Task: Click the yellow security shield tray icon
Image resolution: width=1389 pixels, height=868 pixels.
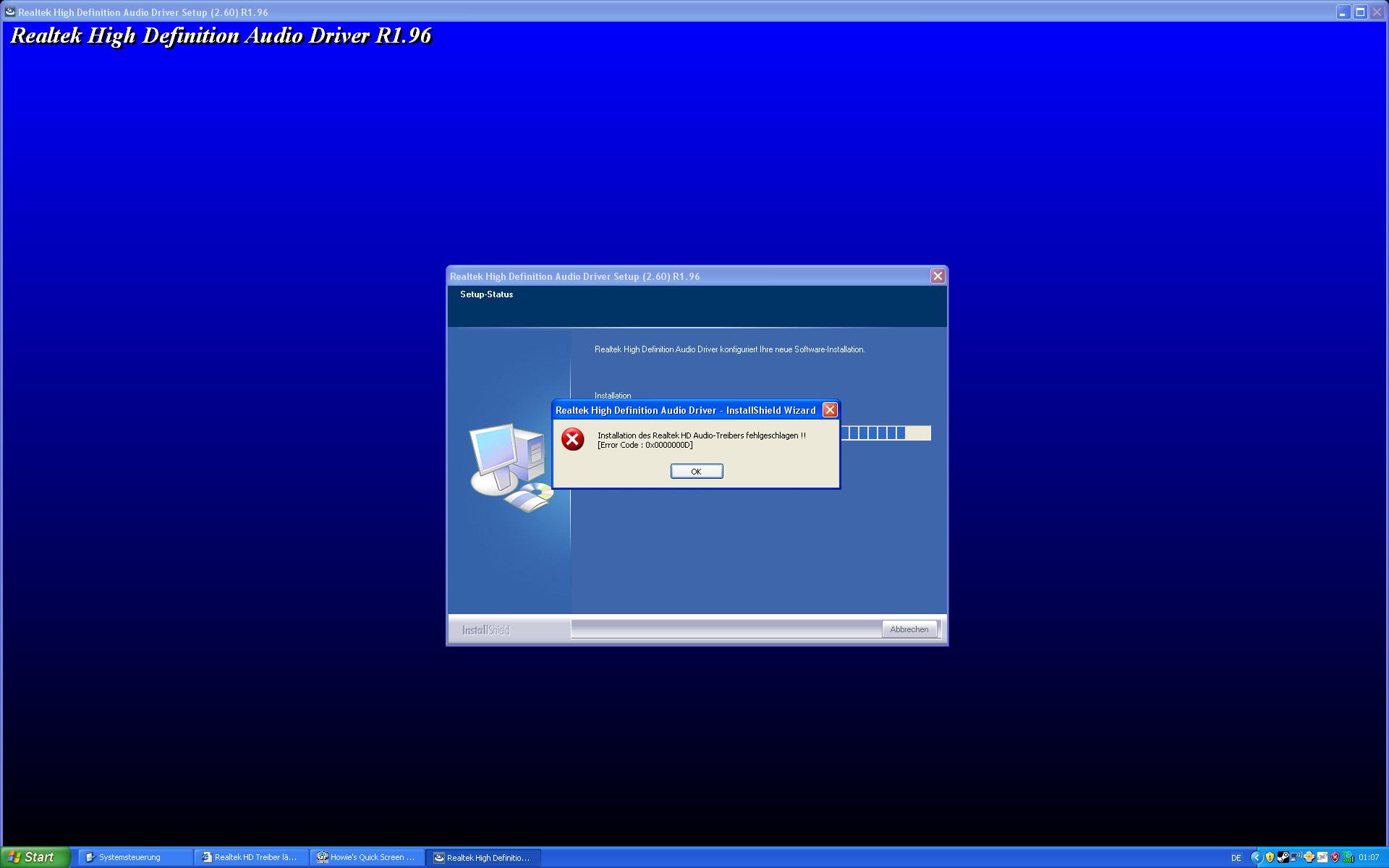Action: point(1270,857)
